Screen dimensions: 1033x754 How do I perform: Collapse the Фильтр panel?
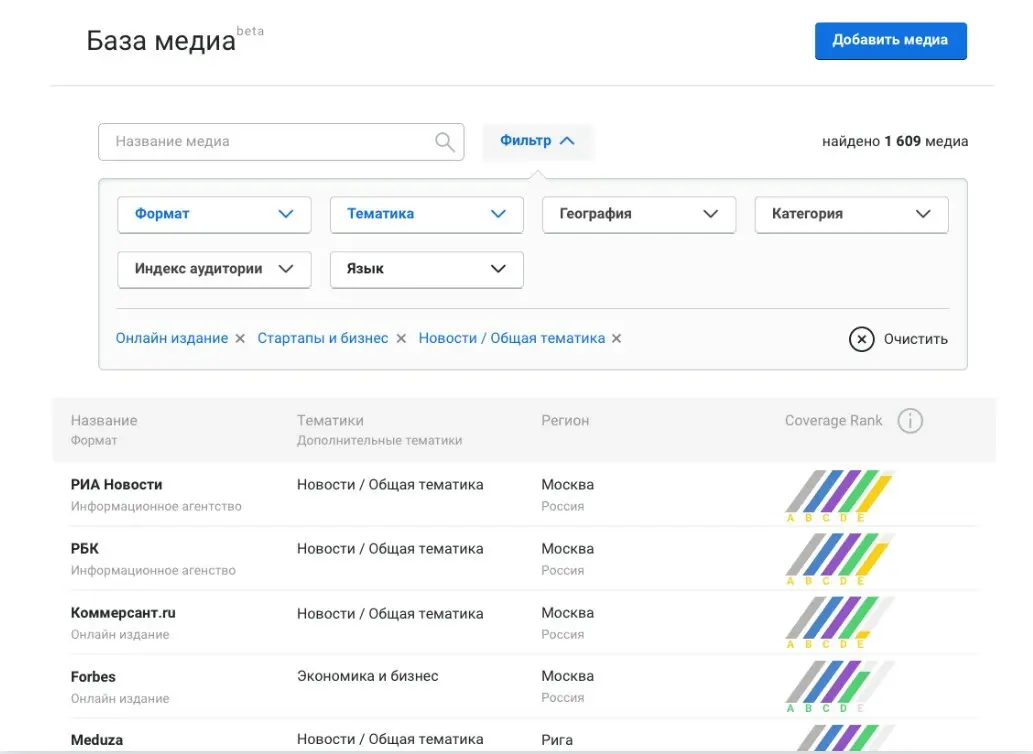coord(538,141)
